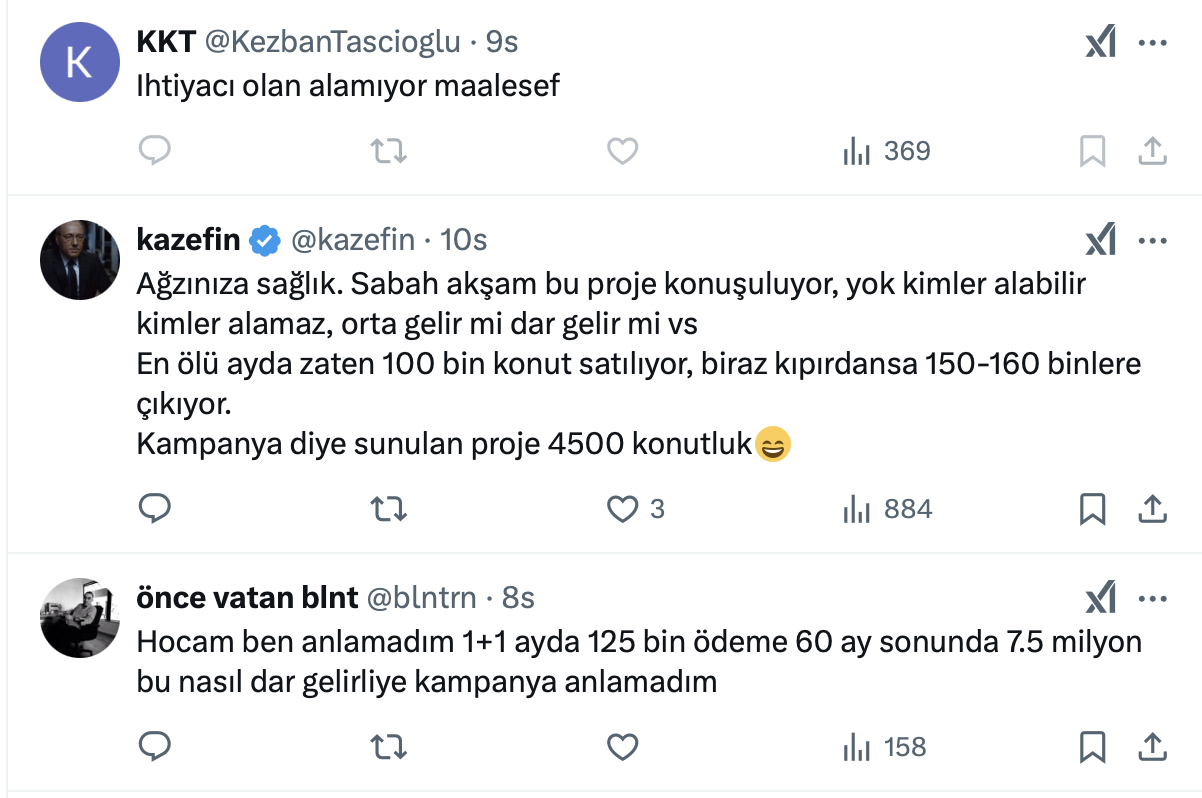Open more options for KKT's tweet

[x=1153, y=43]
